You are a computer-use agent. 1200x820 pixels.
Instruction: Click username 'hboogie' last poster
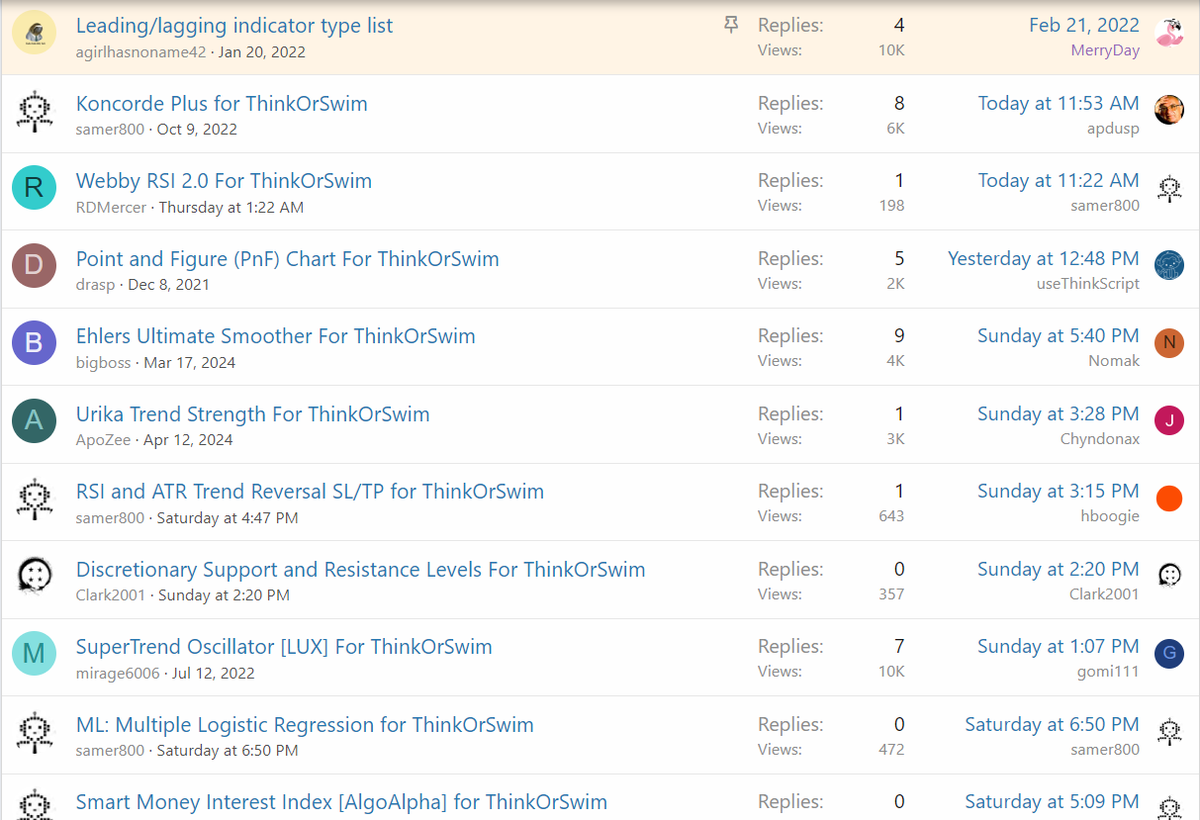1110,516
